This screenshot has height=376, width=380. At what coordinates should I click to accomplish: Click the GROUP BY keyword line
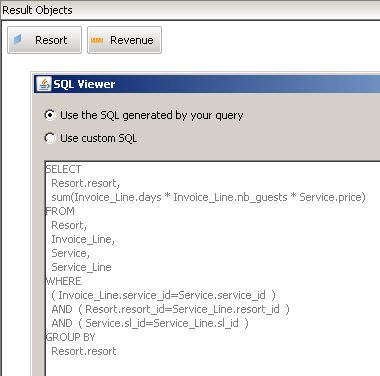[x=70, y=337]
